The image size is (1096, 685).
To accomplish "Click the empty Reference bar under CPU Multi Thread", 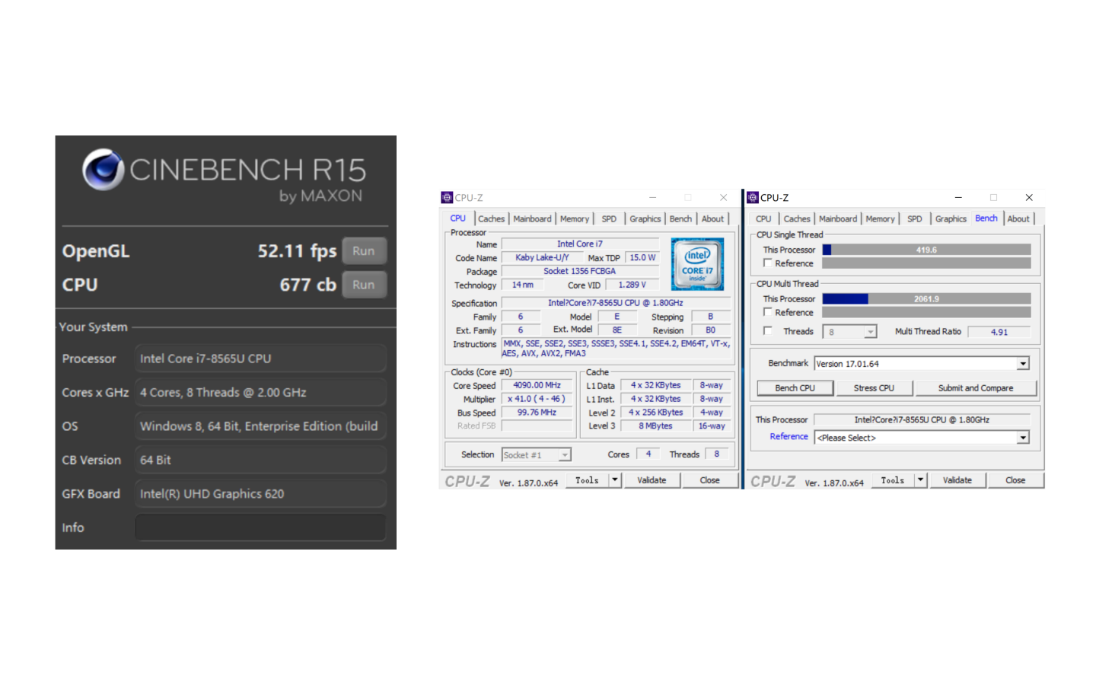I will tap(926, 312).
